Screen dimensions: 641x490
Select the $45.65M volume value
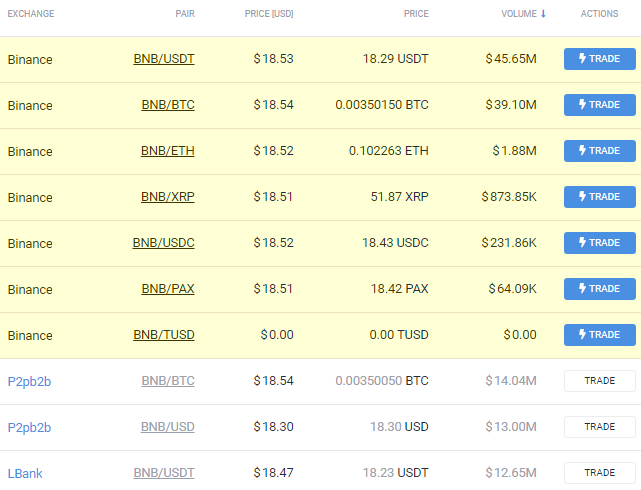coord(511,59)
